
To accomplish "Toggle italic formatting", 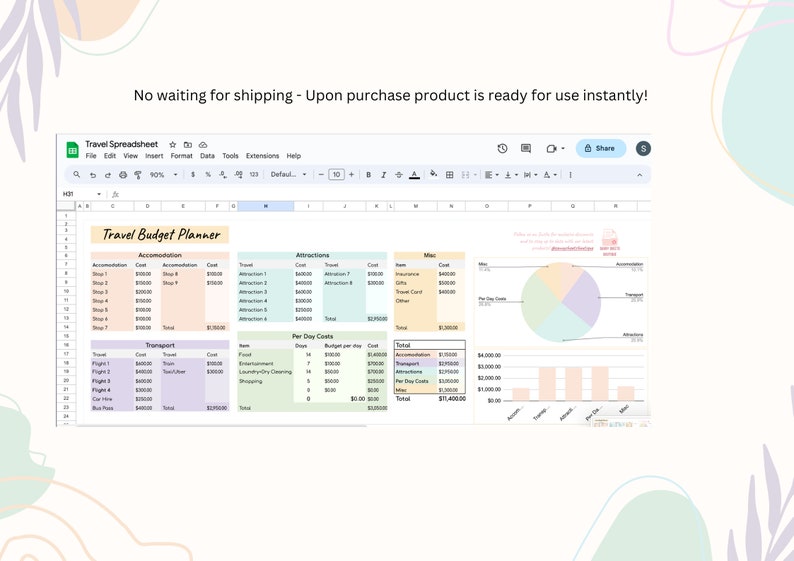I will coord(383,175).
